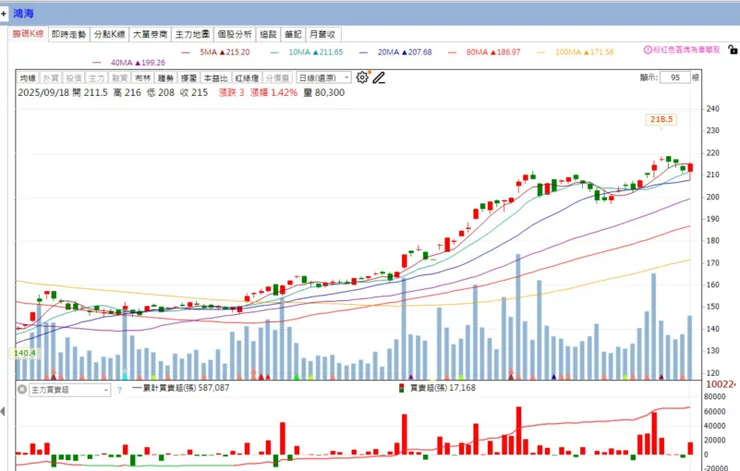Click the unlock padlock icon
The height and width of the screenshot is (471, 740).
point(732,49)
